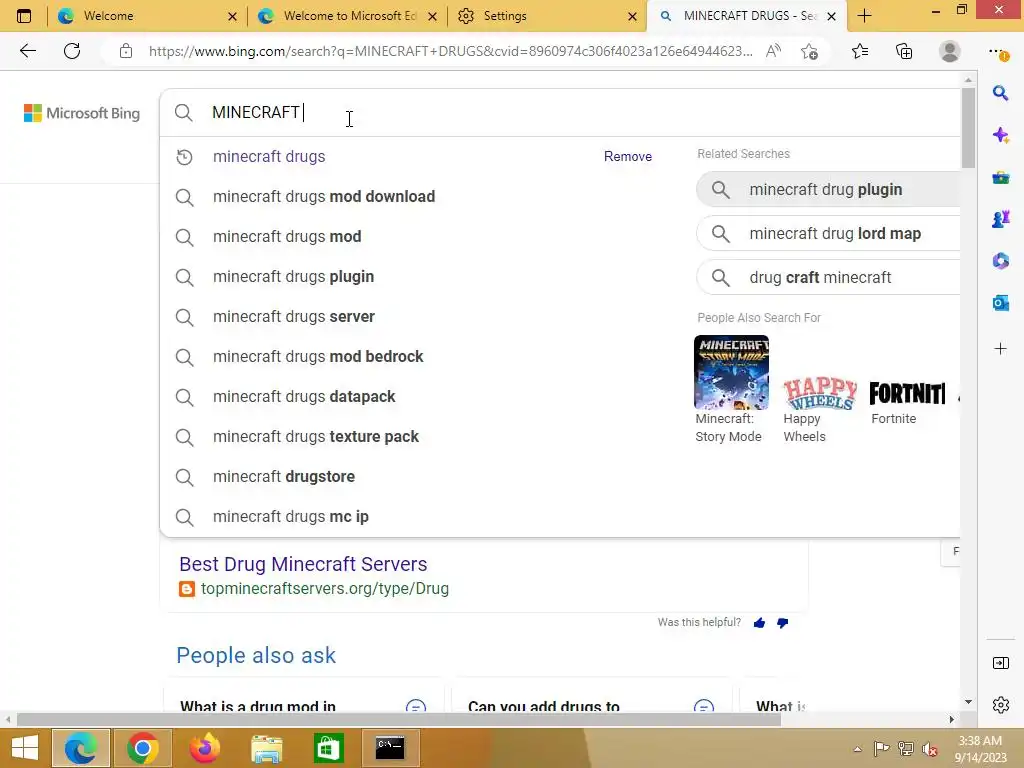Open the sidebar Microsoft 365 icon

pos(1000,261)
